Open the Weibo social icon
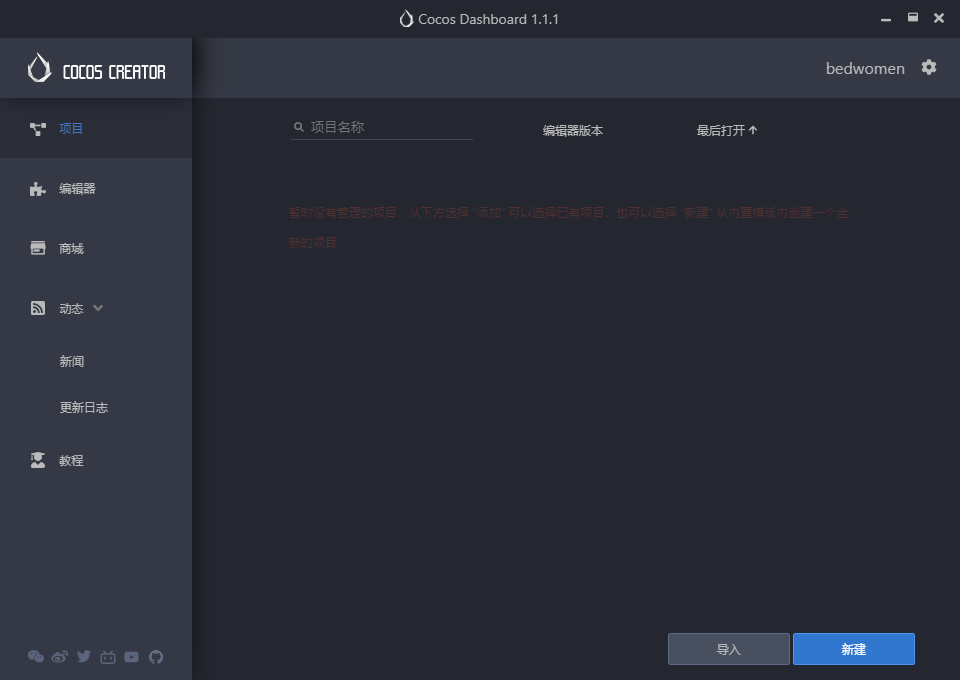Image resolution: width=960 pixels, height=680 pixels. pyautogui.click(x=60, y=657)
